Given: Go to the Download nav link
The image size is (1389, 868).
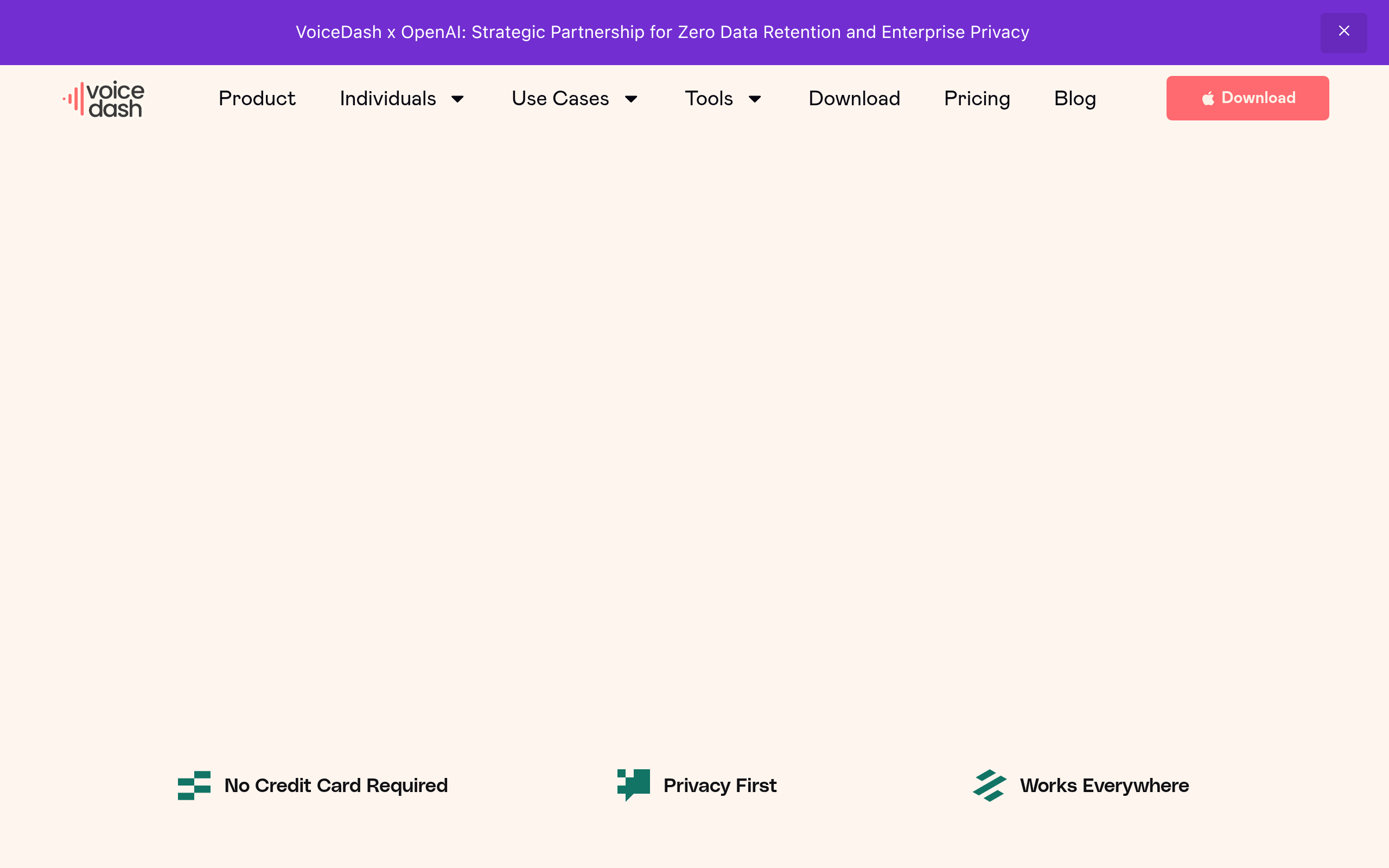Looking at the screenshot, I should pyautogui.click(x=854, y=98).
